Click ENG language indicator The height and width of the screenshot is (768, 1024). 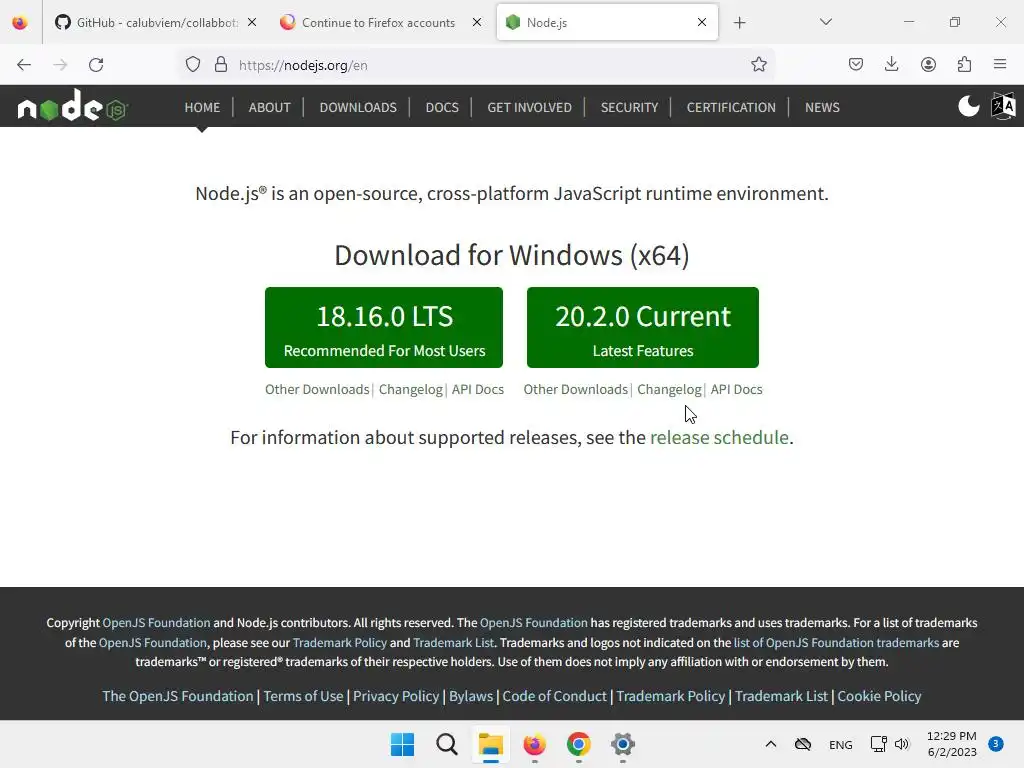pos(840,744)
